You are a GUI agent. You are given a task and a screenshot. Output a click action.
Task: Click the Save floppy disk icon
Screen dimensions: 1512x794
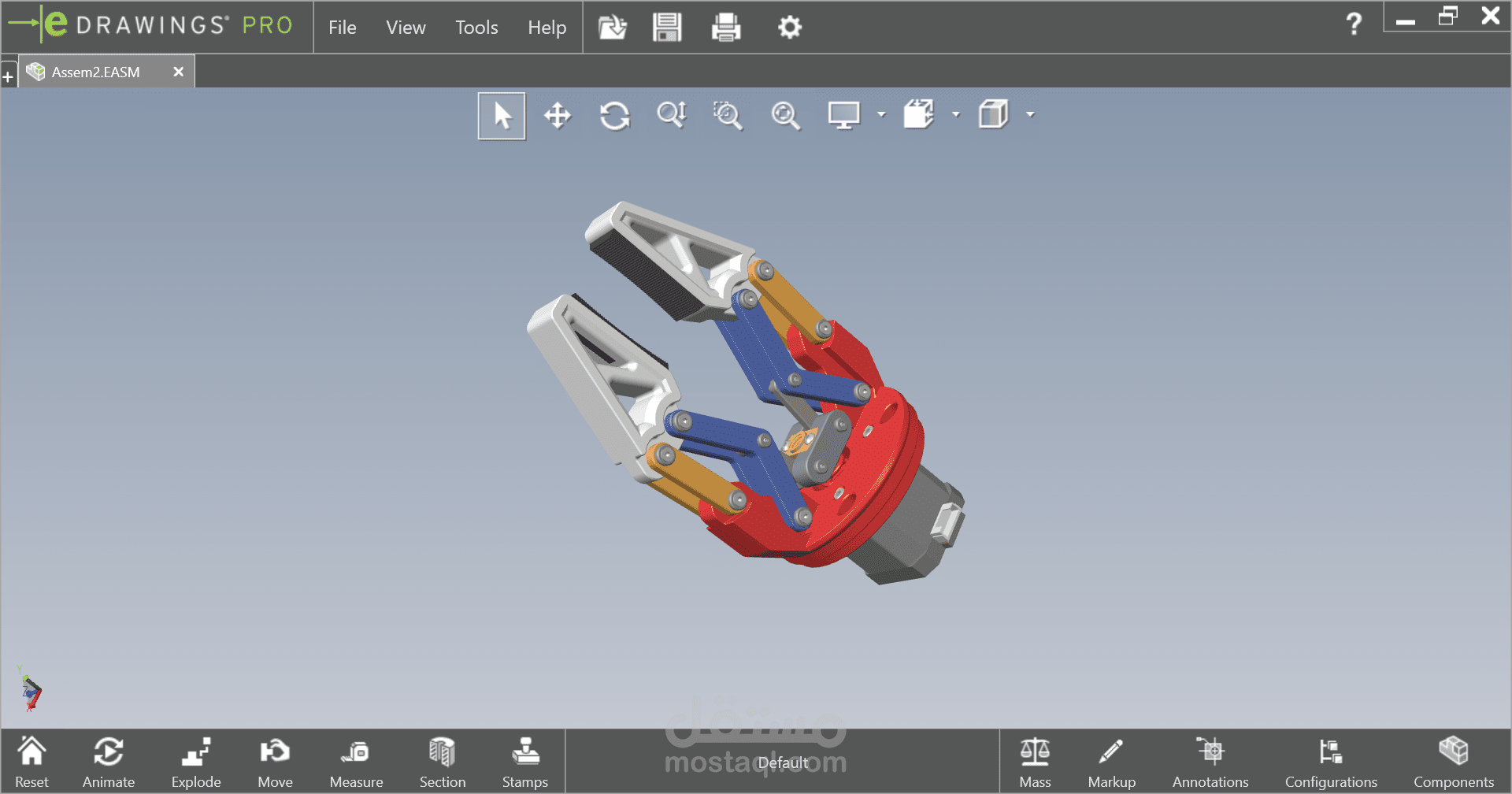667,28
